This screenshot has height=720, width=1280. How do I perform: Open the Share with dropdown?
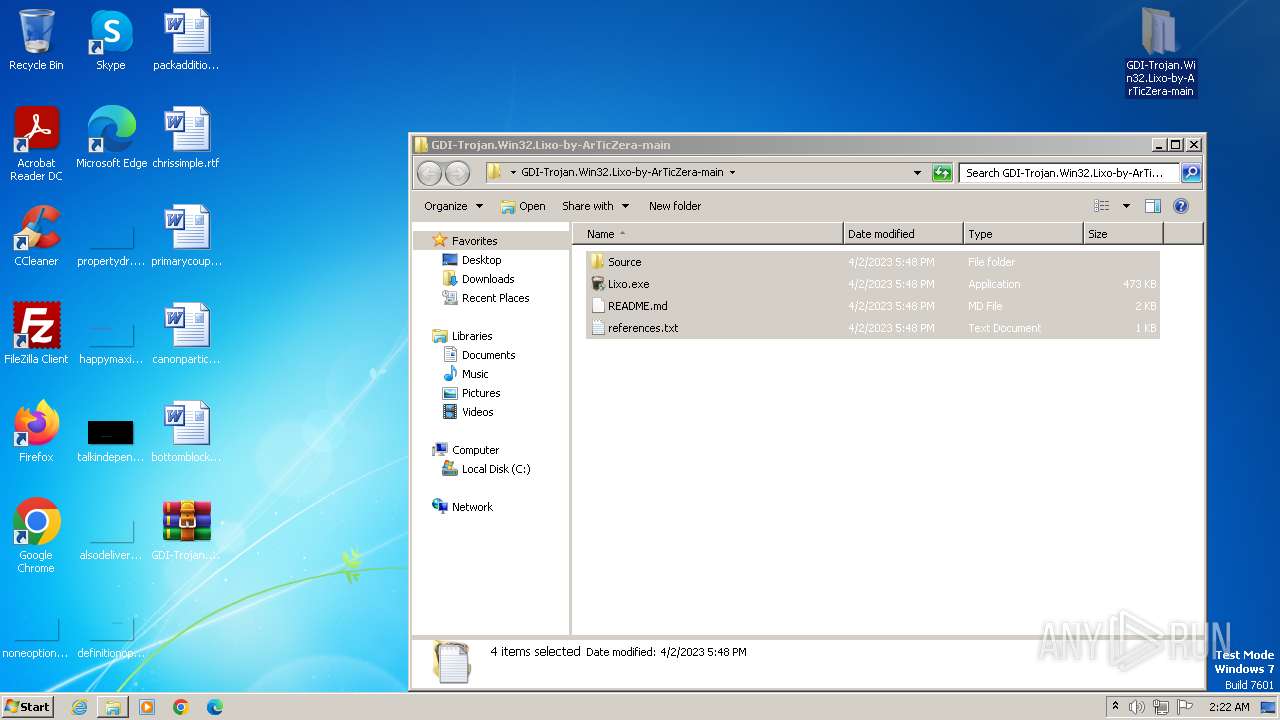tap(596, 206)
